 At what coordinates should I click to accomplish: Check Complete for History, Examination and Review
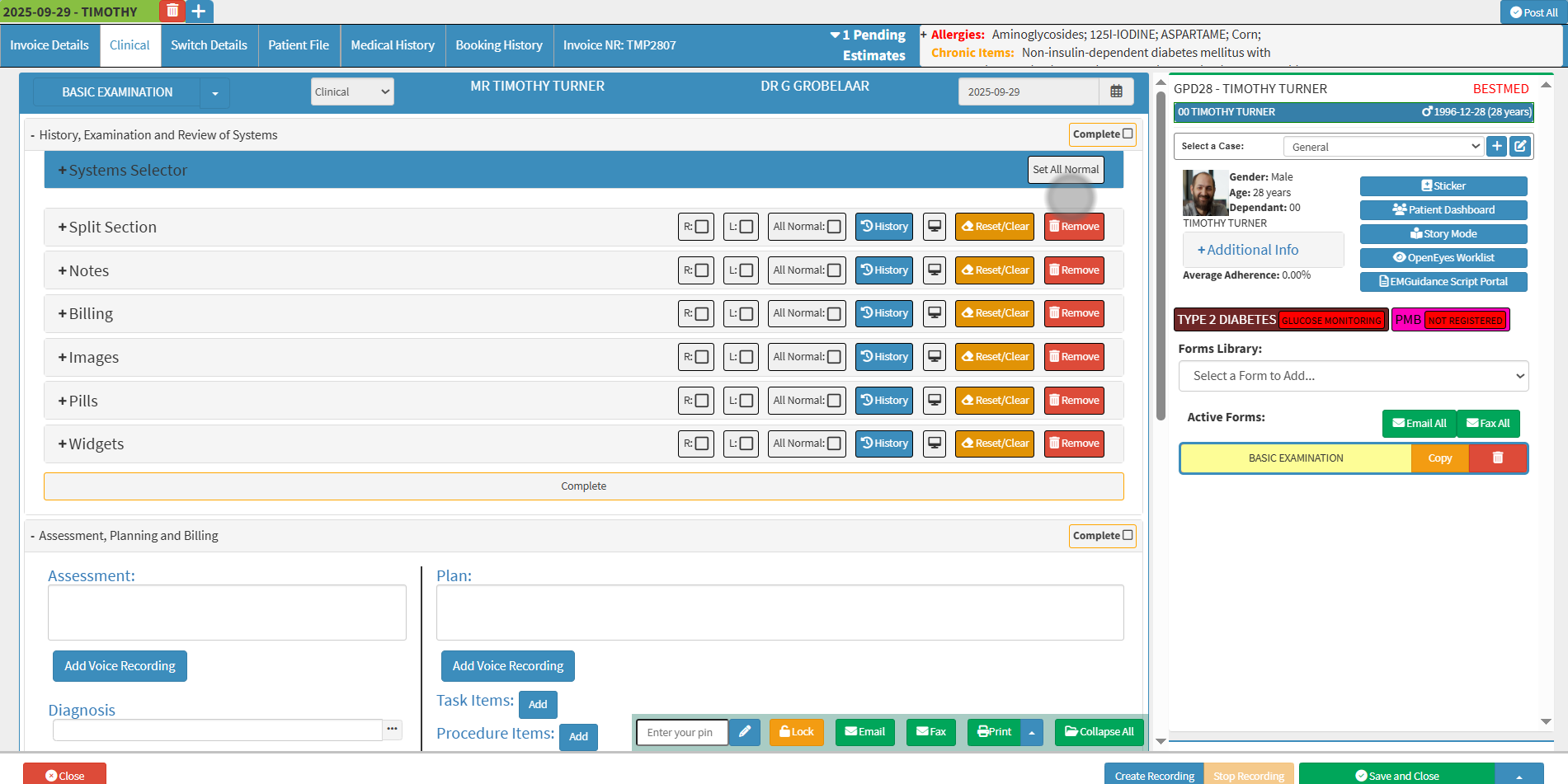pyautogui.click(x=1128, y=134)
